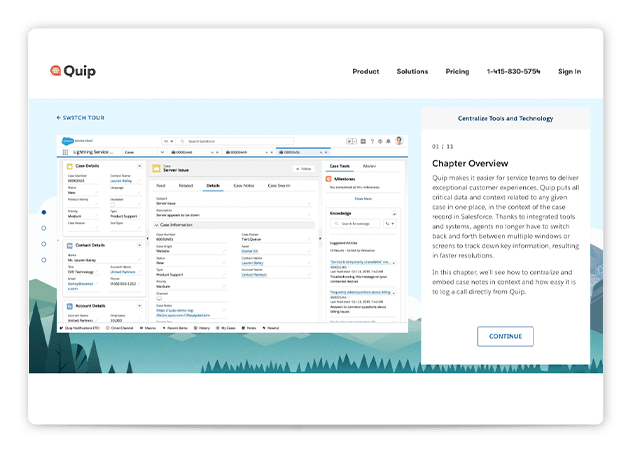Open the global actions icon beside the help icon
This screenshot has width=632, height=456.
tap(363, 141)
